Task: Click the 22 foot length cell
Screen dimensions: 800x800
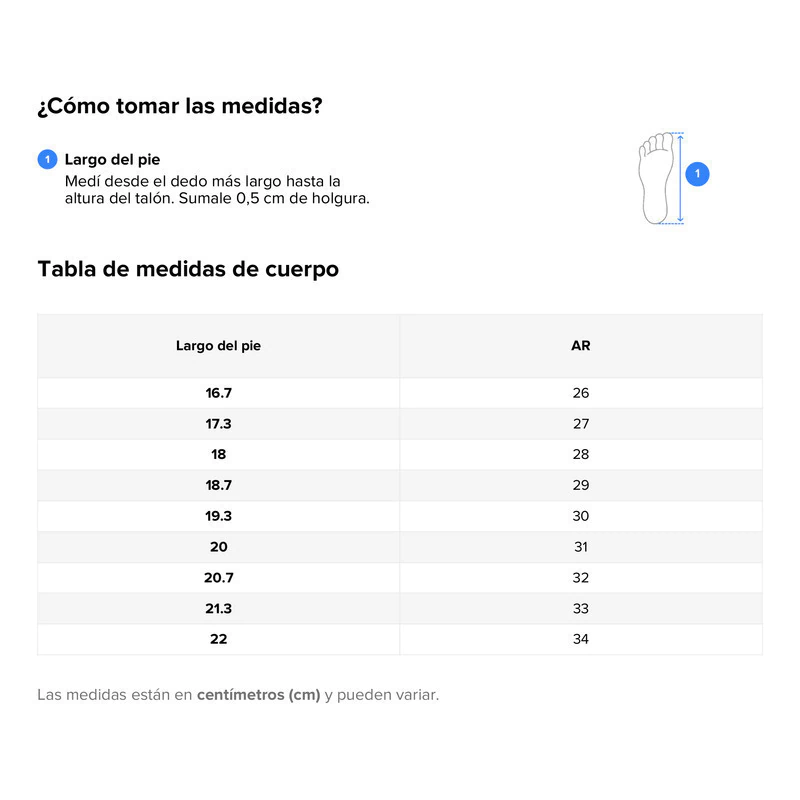Action: pos(218,639)
